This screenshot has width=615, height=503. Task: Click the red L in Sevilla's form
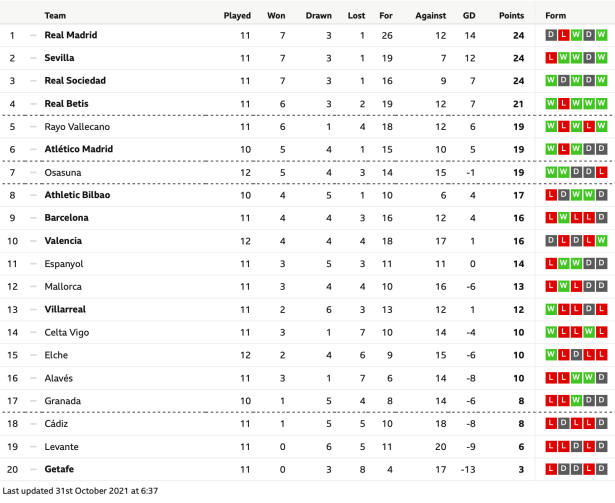(x=551, y=58)
